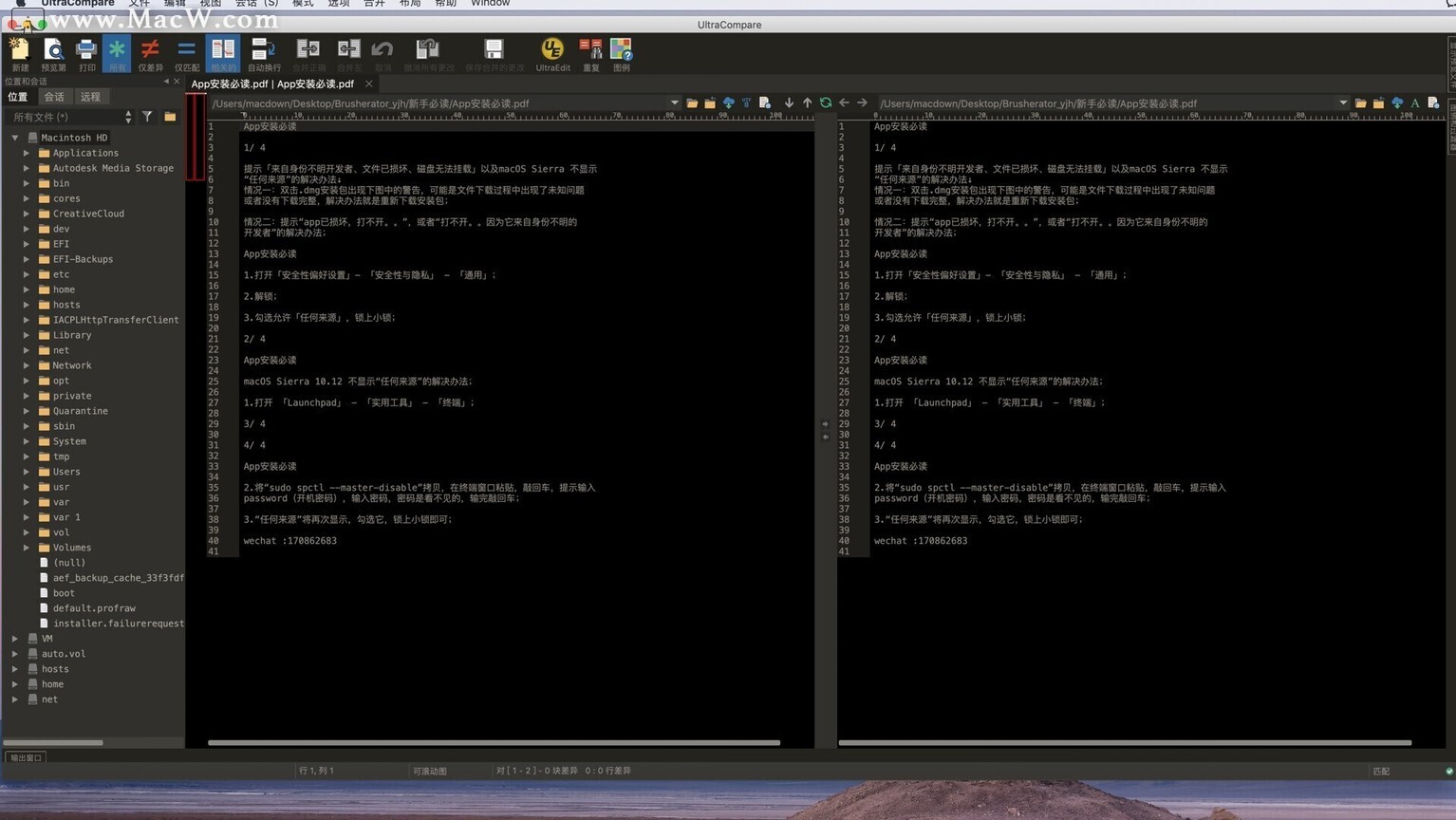Expand the CreativeCloud folder
The width and height of the screenshot is (1456, 820).
[x=27, y=214]
